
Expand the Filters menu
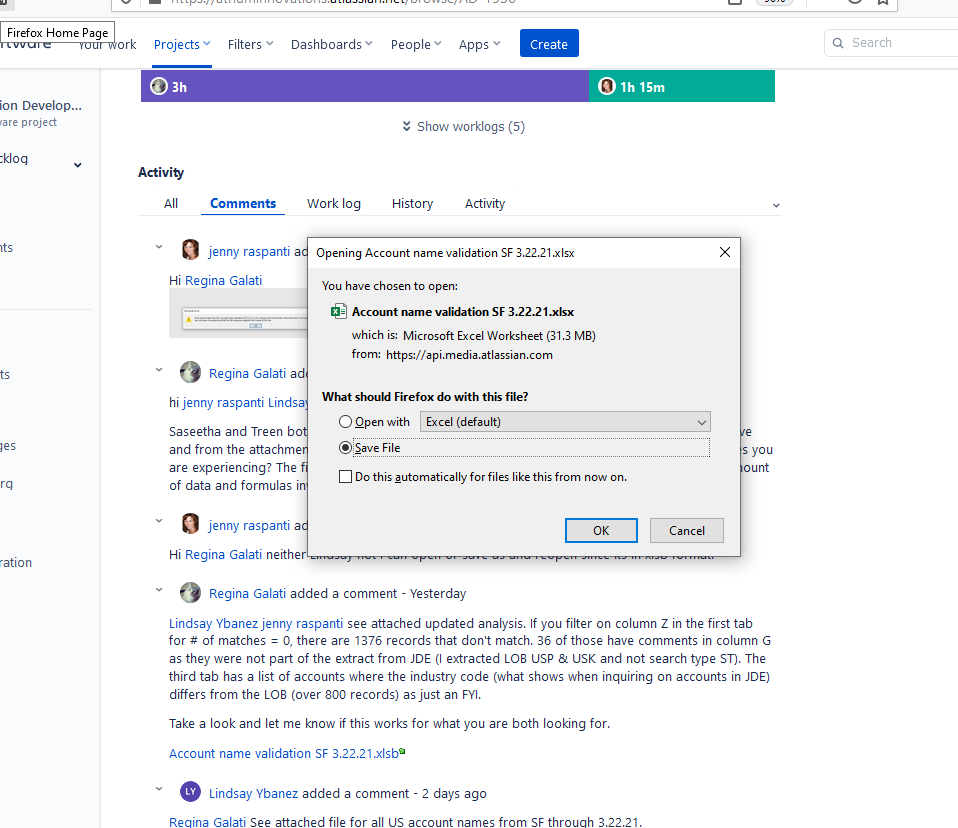(x=250, y=45)
